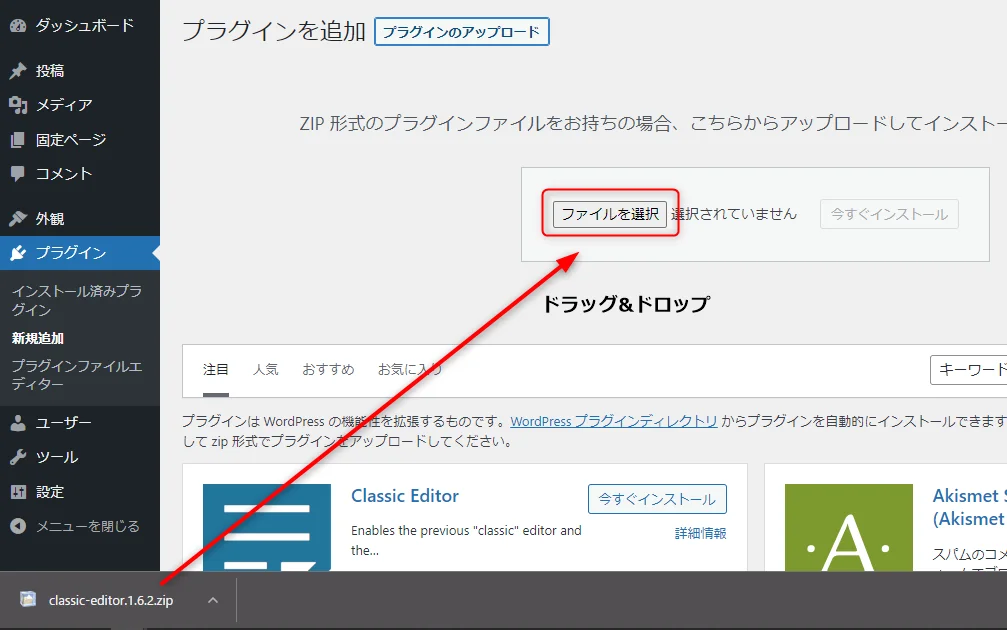
Task: Open the ダッシュボード menu item
Action: [x=80, y=26]
